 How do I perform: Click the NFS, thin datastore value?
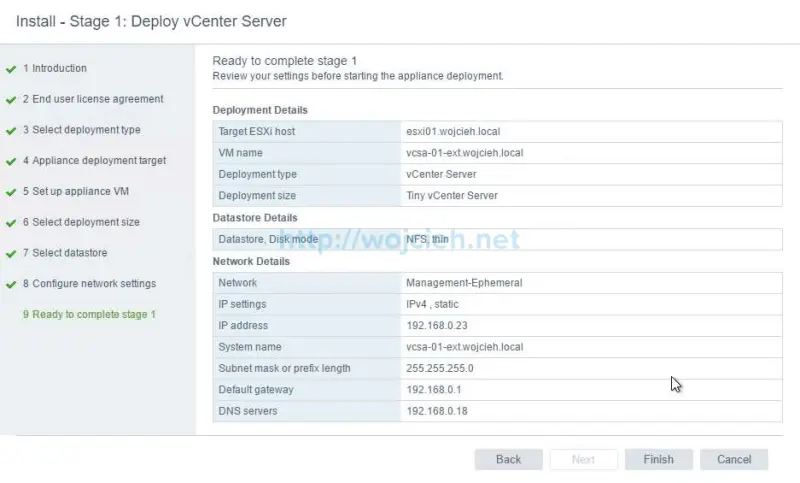[x=427, y=239]
